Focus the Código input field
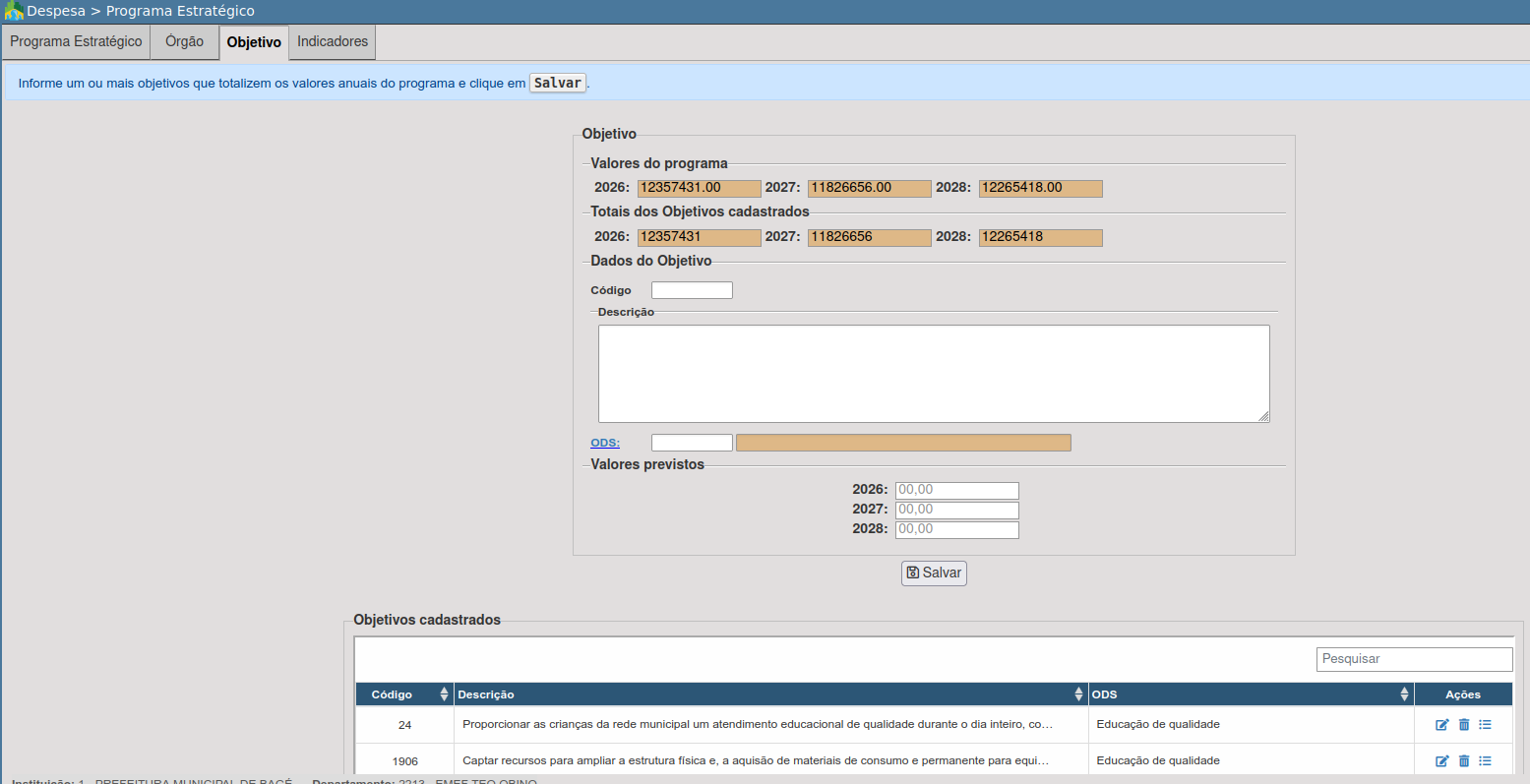 point(692,290)
